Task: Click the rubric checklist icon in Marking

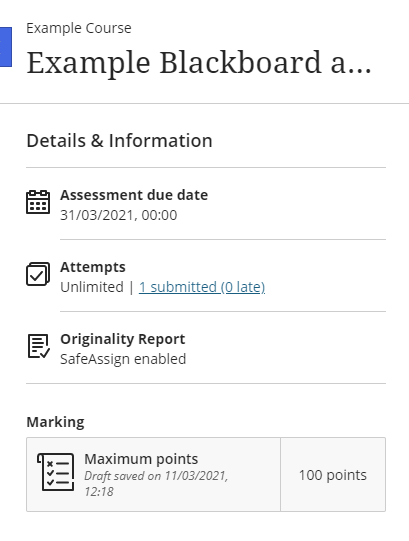Action: 56,472
